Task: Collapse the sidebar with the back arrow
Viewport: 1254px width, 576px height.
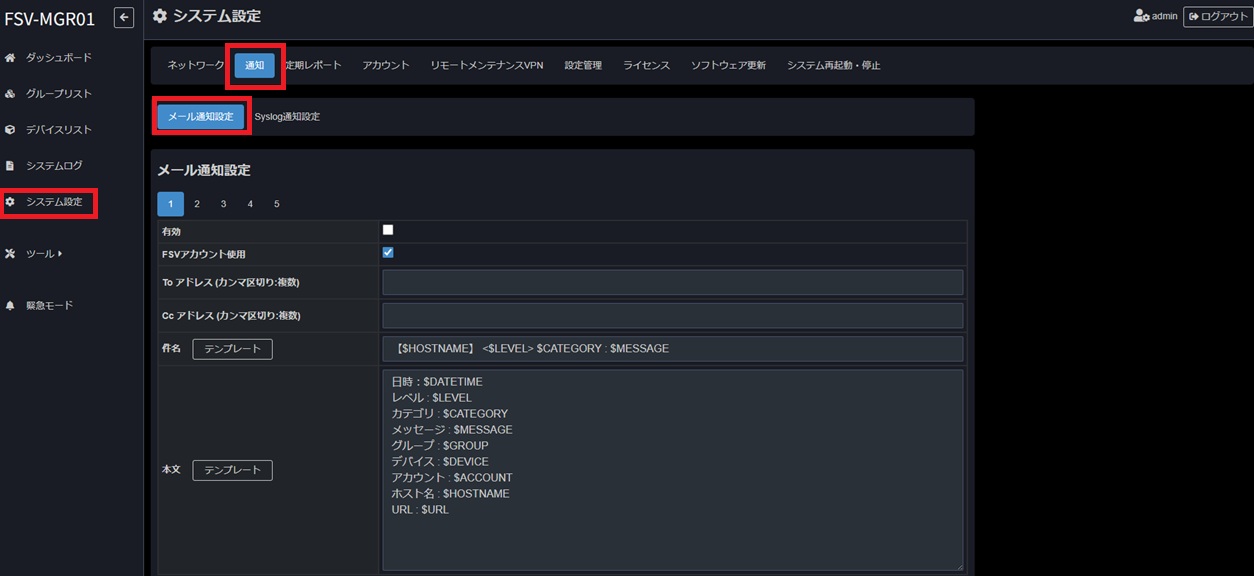Action: 124,17
